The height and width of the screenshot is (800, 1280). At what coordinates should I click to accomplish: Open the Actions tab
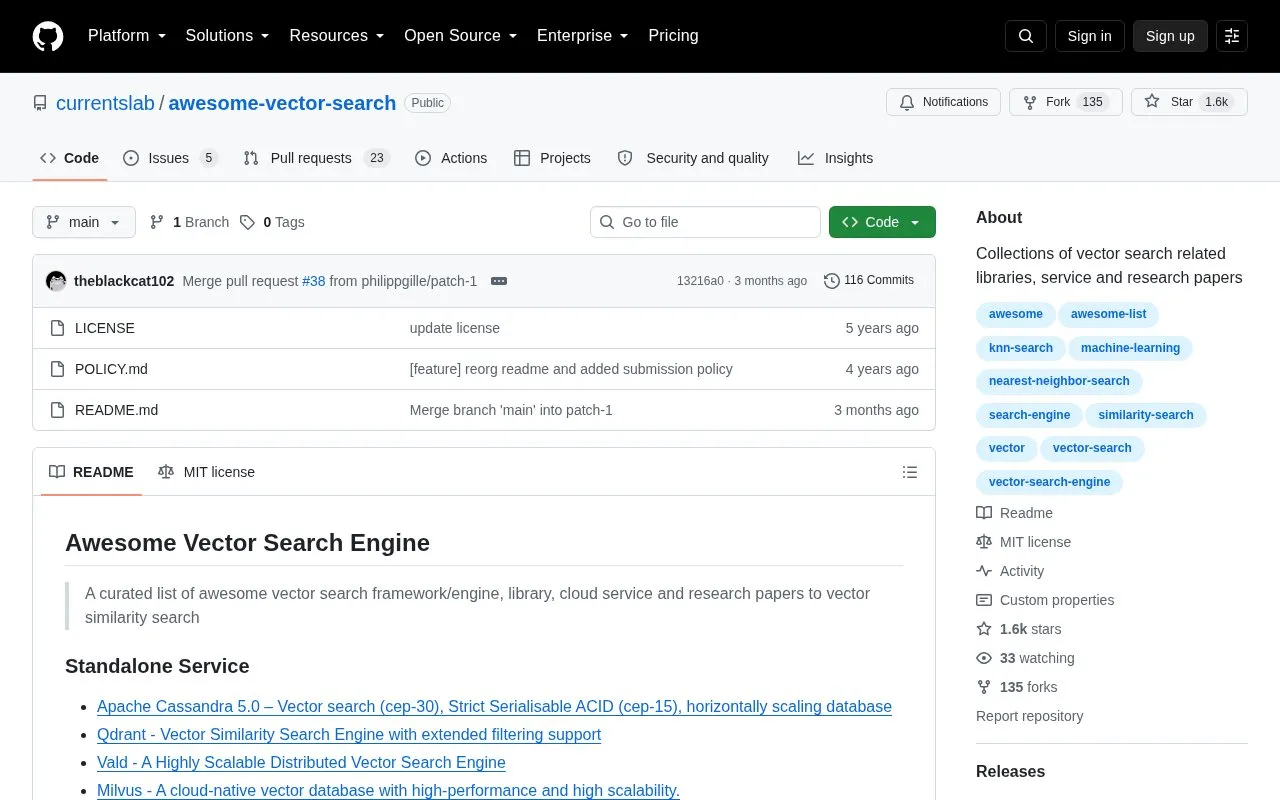point(451,158)
